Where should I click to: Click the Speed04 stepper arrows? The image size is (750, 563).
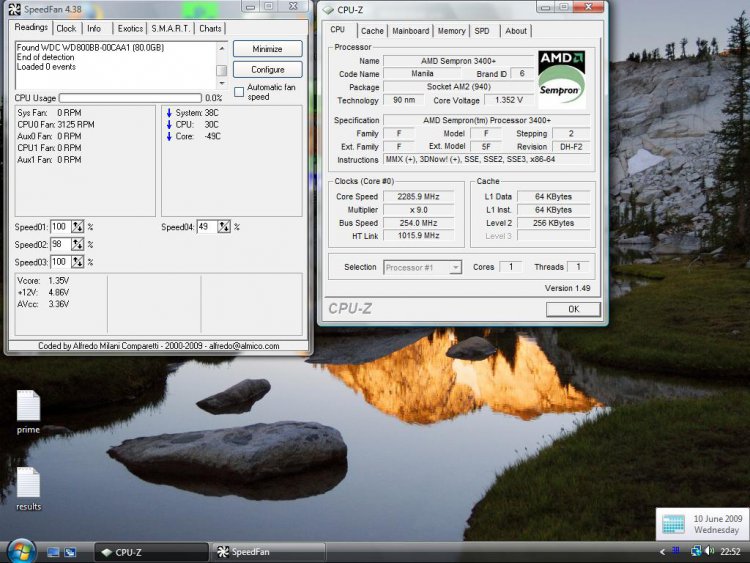pyautogui.click(x=223, y=227)
